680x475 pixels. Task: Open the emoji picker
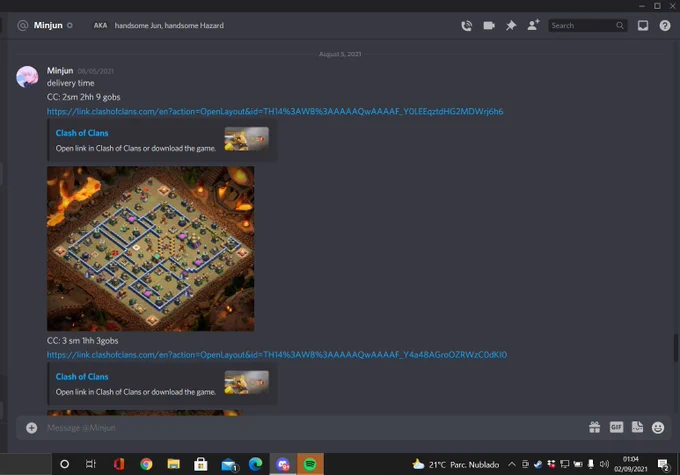click(x=658, y=428)
